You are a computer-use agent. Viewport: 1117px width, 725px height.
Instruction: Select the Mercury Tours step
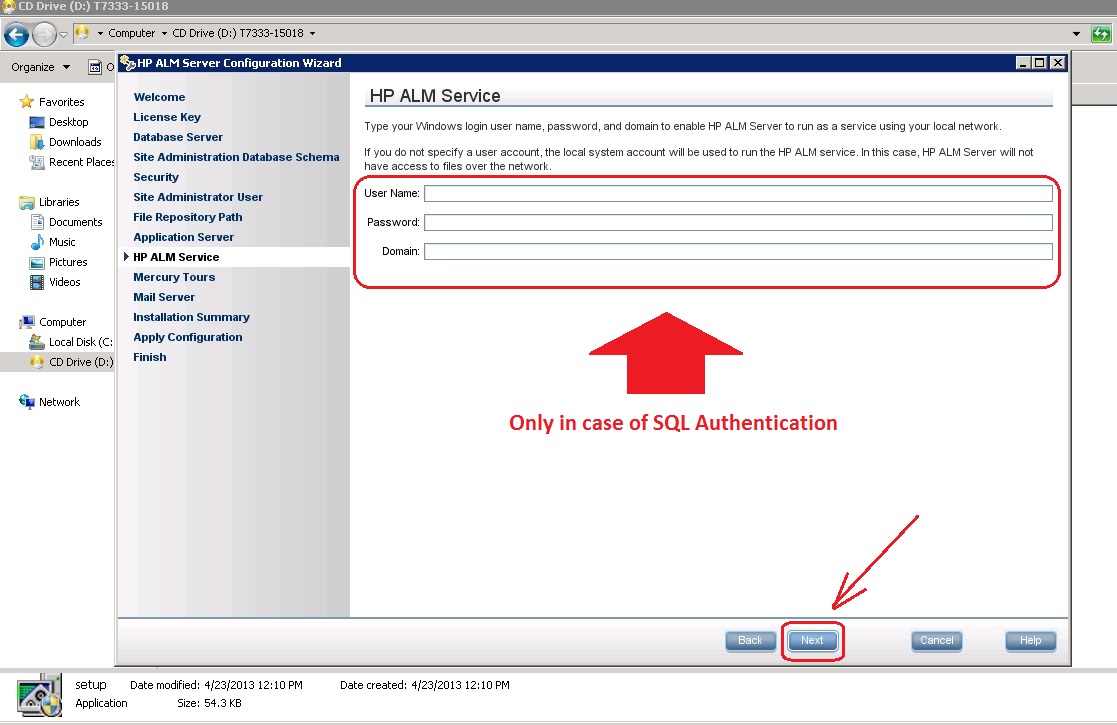click(174, 276)
